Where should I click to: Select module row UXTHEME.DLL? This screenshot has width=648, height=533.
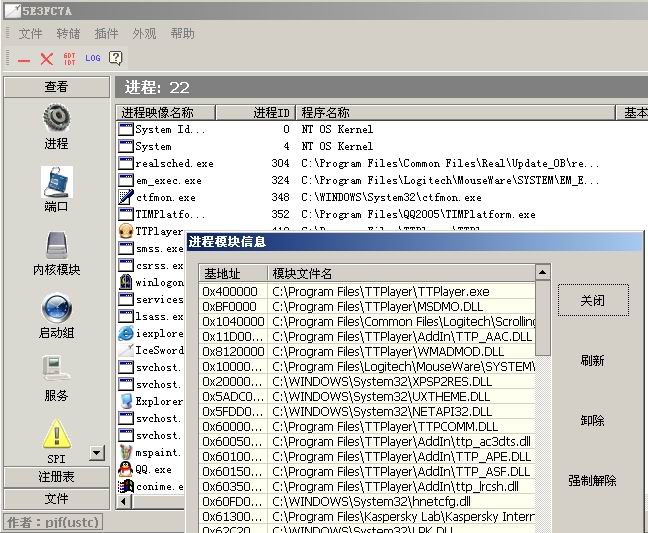(367, 397)
